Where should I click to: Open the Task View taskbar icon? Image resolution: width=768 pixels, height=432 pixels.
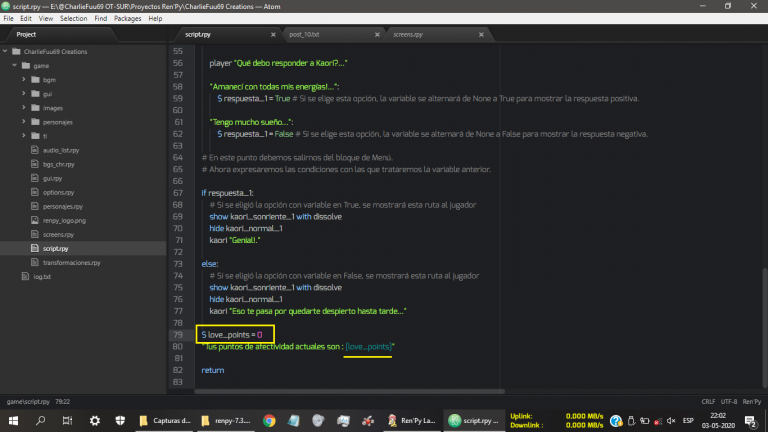pyautogui.click(x=67, y=420)
